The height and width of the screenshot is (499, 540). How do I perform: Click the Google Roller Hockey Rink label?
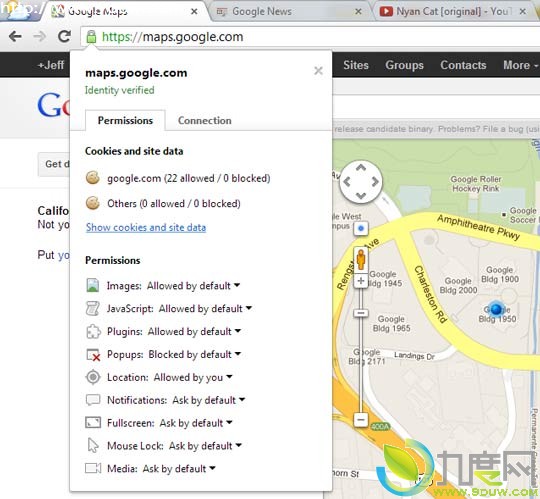point(476,184)
